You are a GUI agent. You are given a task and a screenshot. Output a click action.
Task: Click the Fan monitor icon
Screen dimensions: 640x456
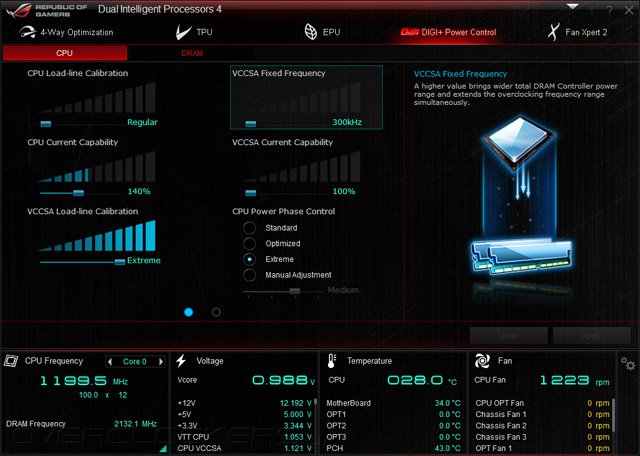[482, 361]
